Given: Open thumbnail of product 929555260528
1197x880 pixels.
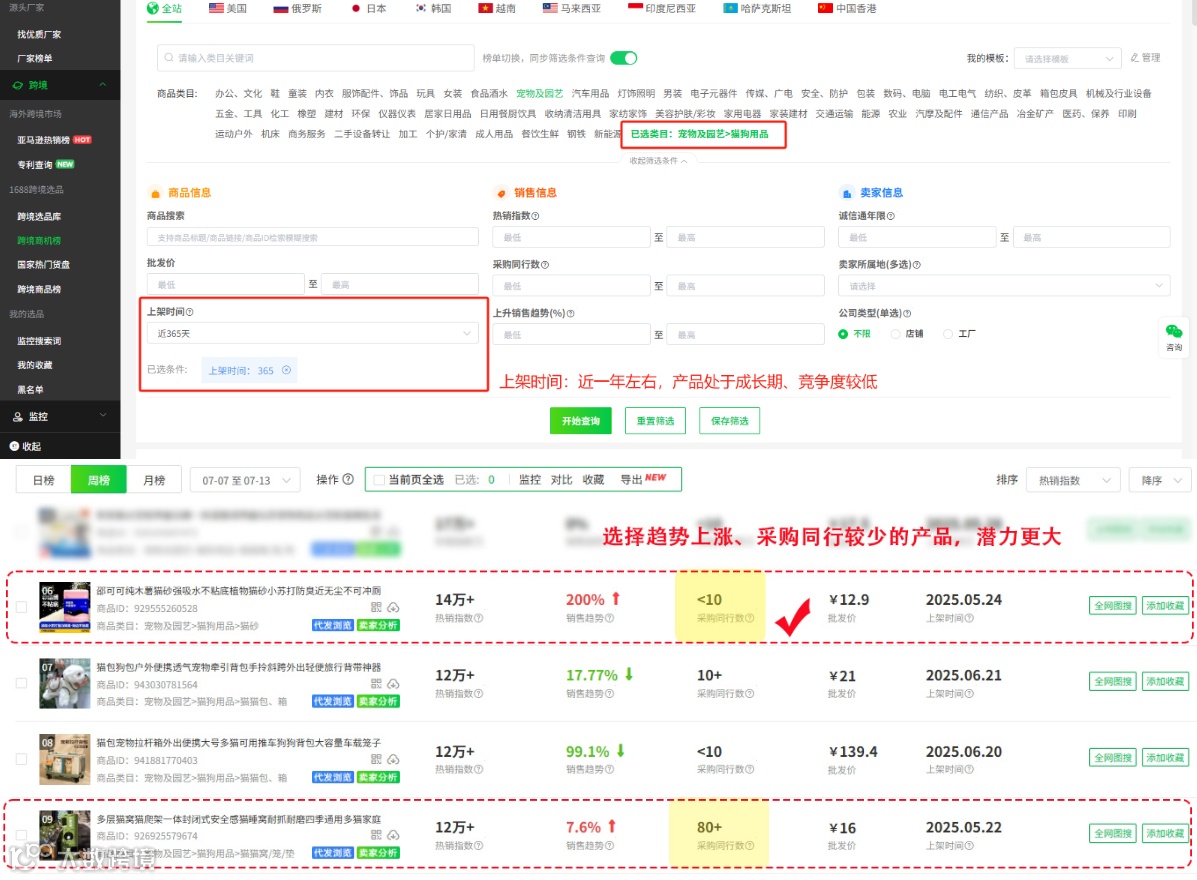Looking at the screenshot, I should [x=65, y=608].
